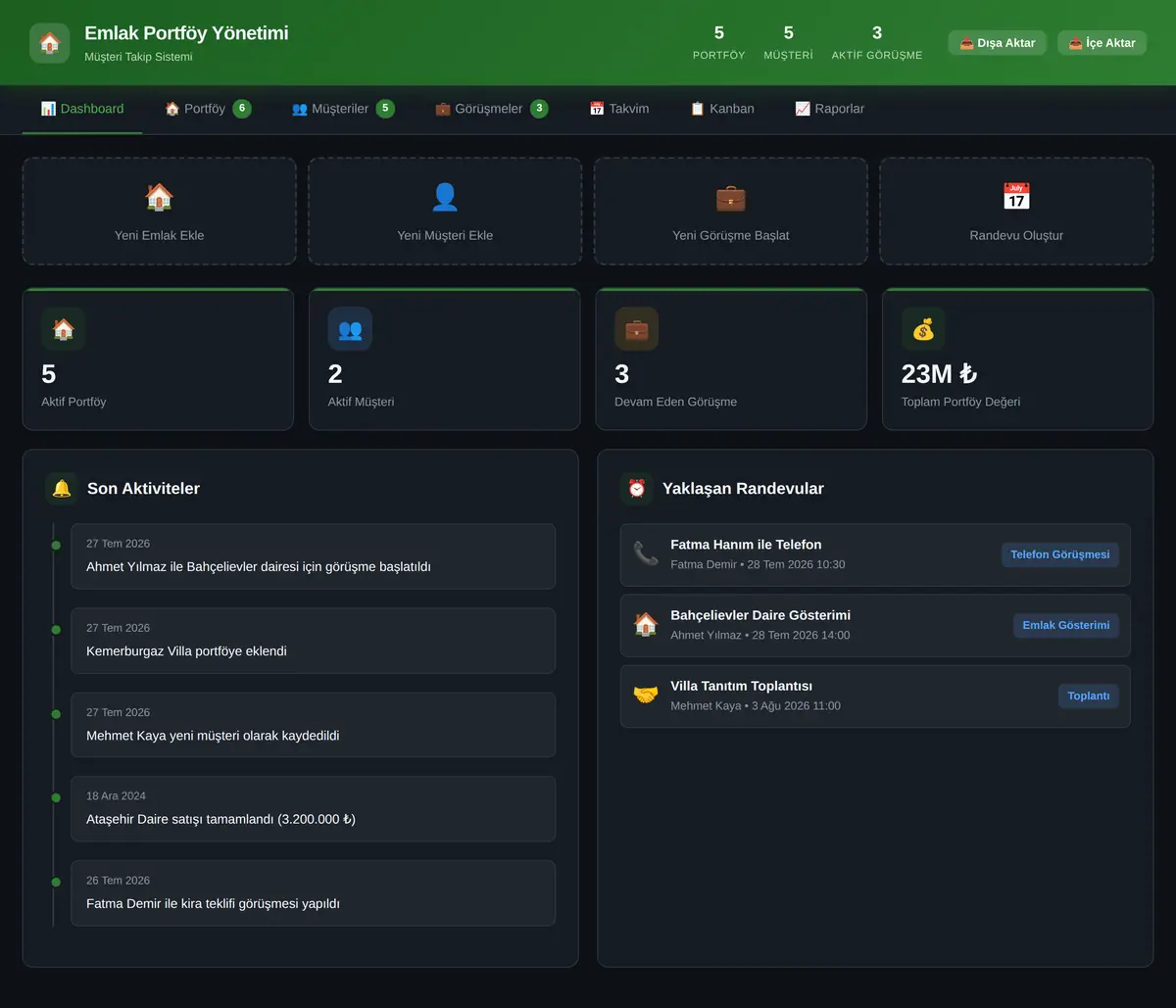Viewport: 1176px width, 1008px height.
Task: Click the house icon for Yeni Emlak Ekle
Action: click(159, 197)
